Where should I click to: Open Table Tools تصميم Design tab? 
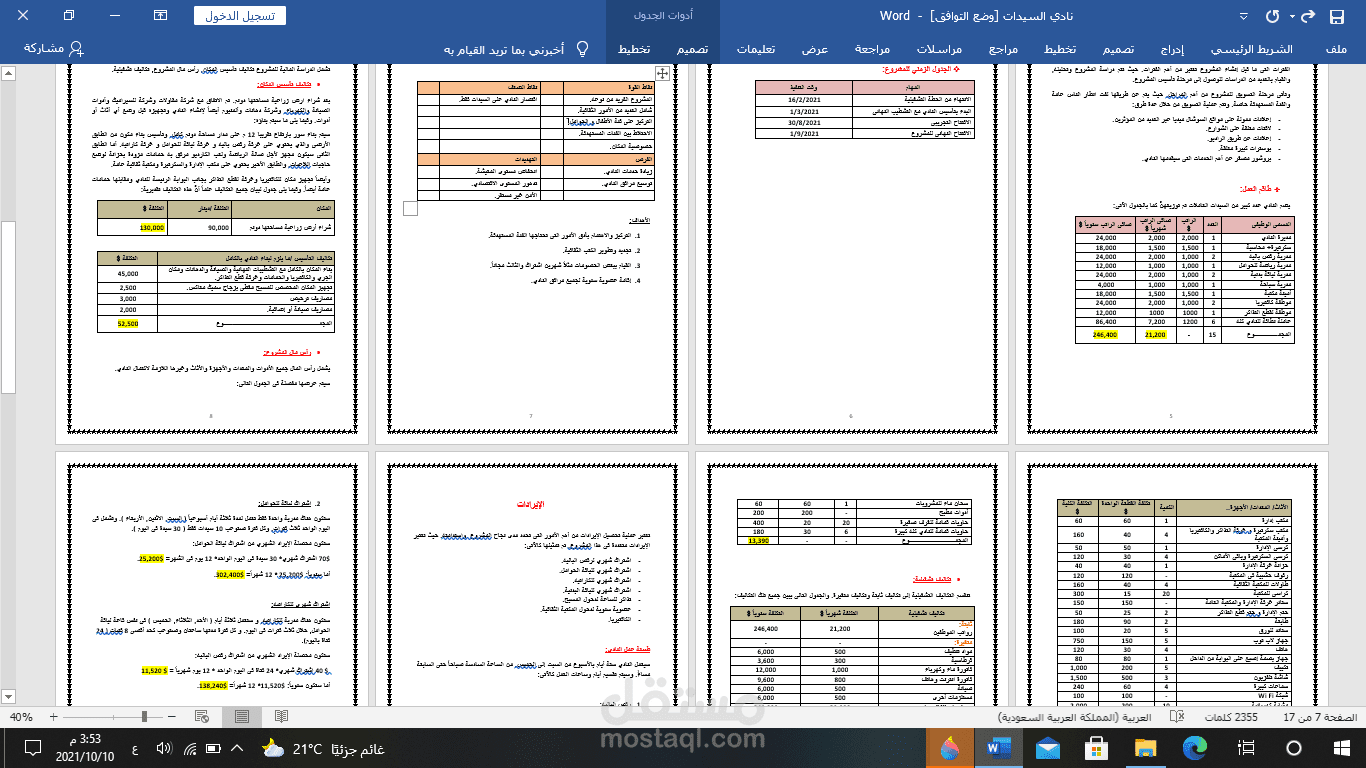[690, 49]
